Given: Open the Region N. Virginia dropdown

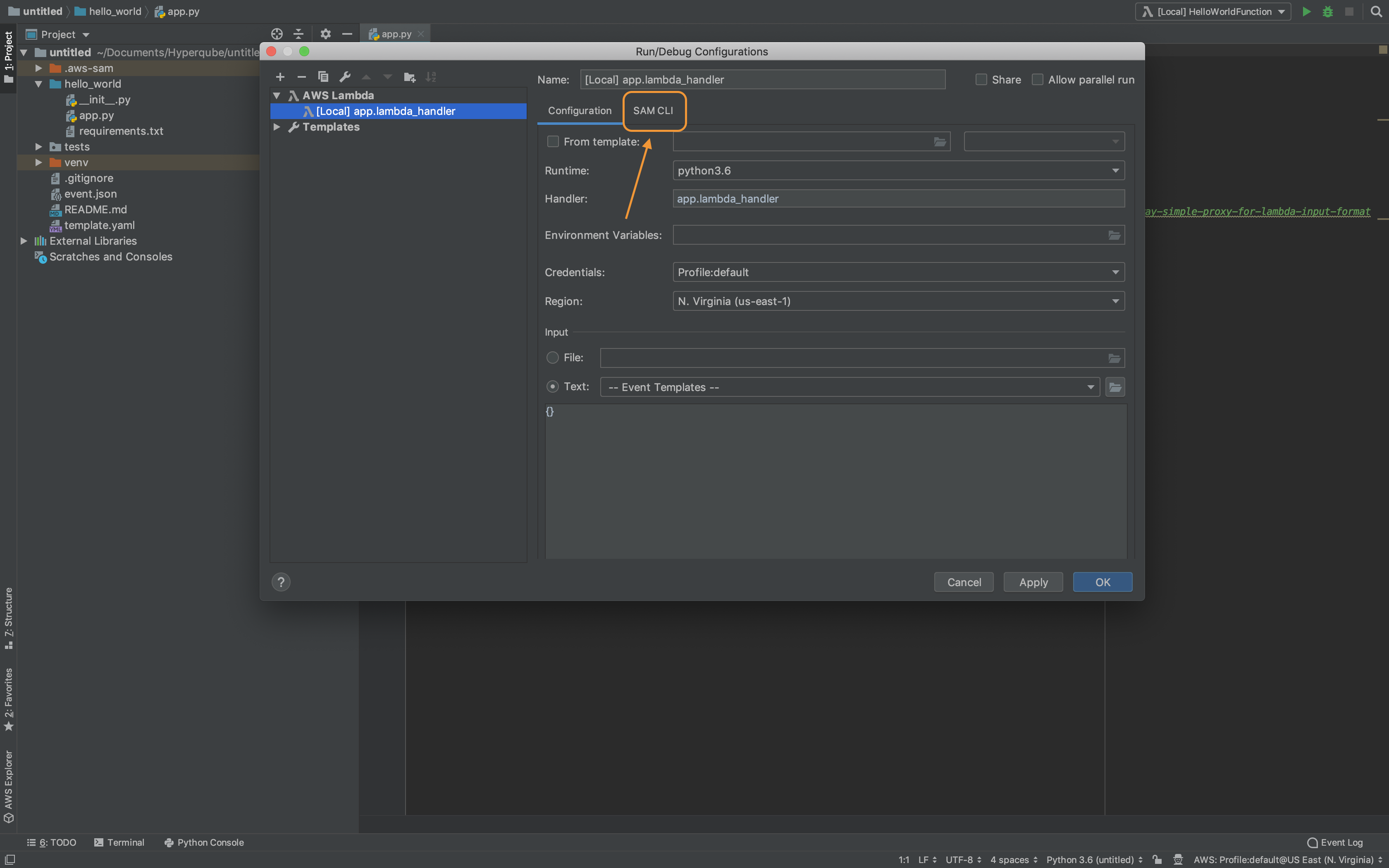Looking at the screenshot, I should click(898, 301).
